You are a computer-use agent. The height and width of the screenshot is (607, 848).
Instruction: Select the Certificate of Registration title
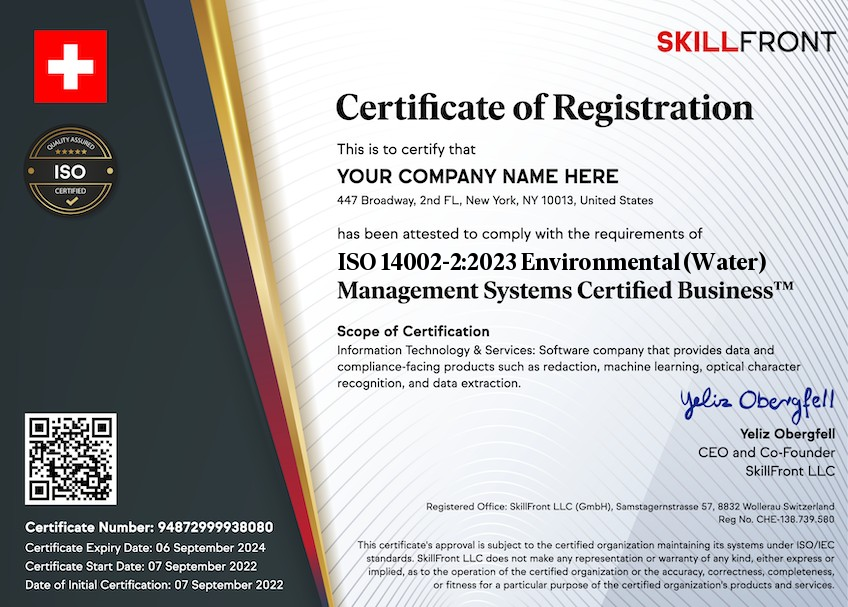tap(544, 105)
